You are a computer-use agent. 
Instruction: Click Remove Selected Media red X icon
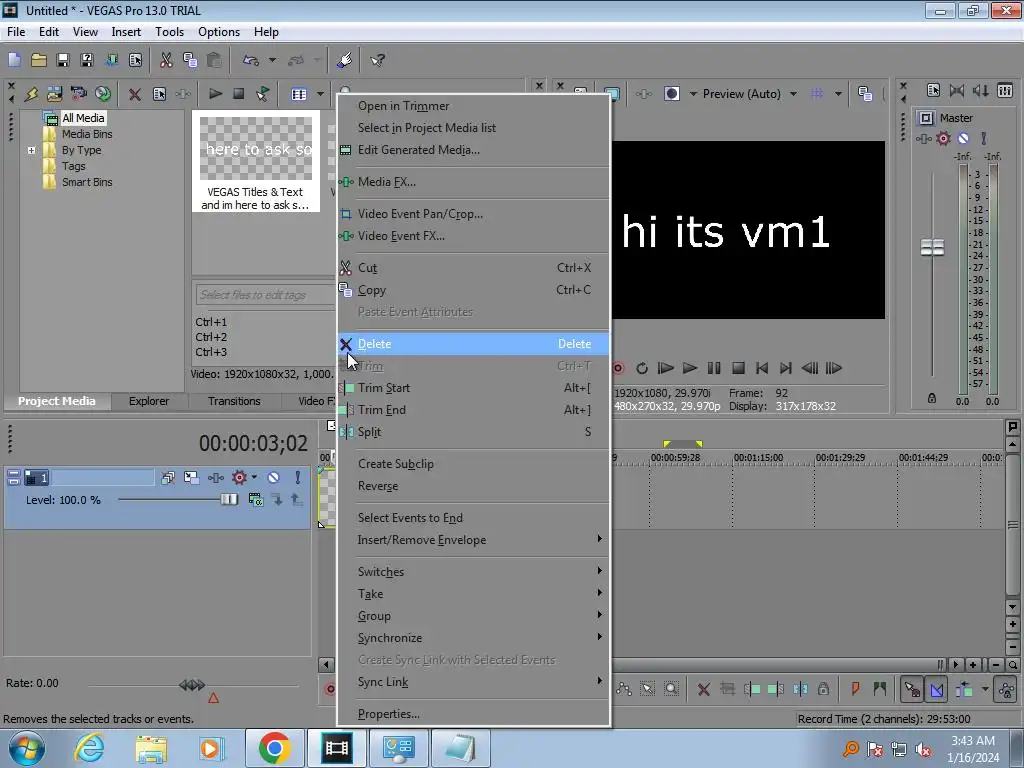135,94
